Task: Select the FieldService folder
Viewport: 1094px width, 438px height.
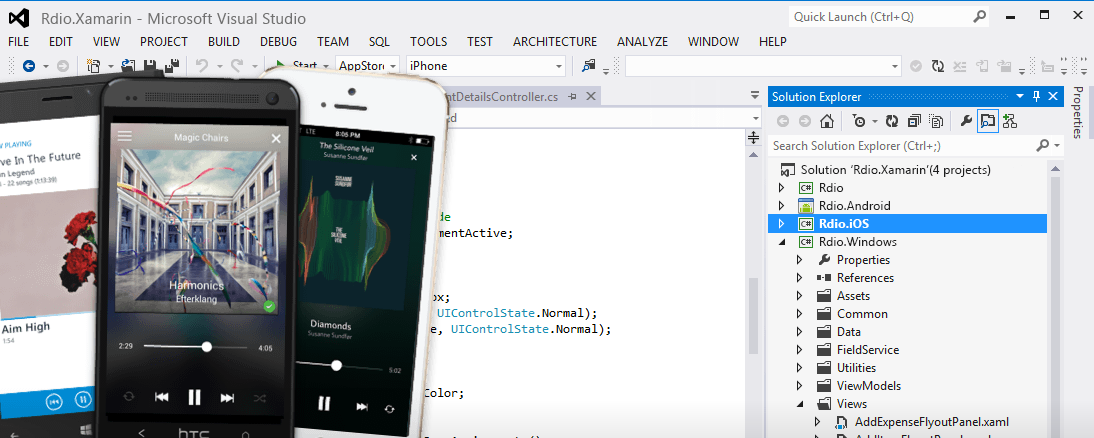Action: (868, 349)
